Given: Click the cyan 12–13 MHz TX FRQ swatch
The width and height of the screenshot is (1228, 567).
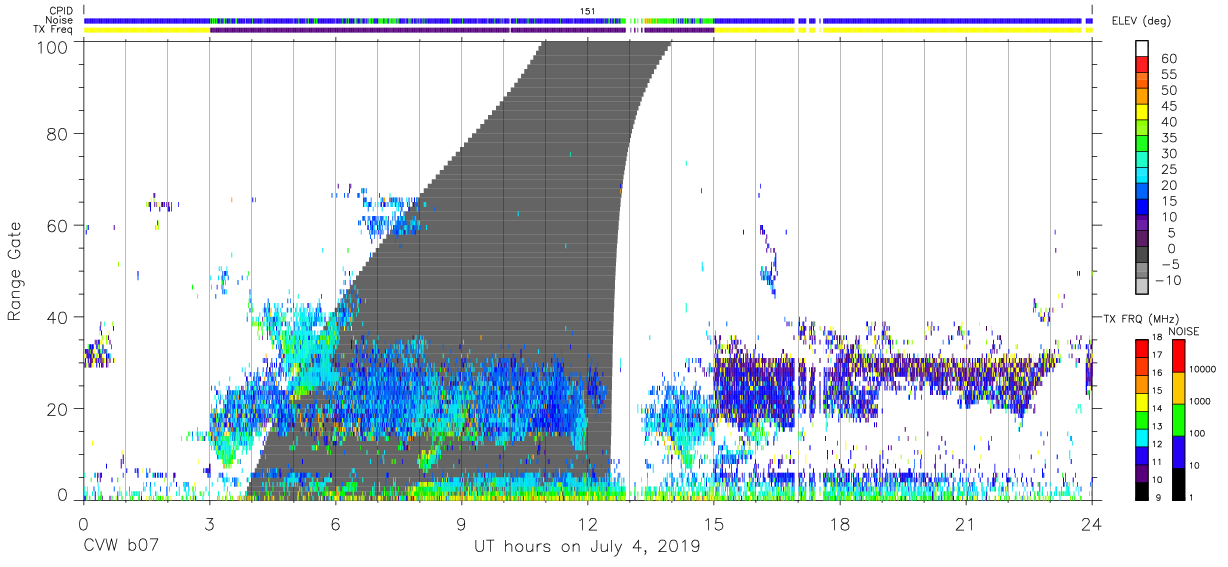Looking at the screenshot, I should (1142, 436).
